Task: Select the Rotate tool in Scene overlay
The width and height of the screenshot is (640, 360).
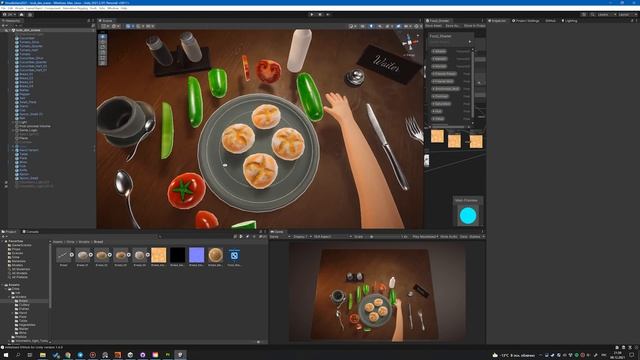Action: (x=102, y=47)
